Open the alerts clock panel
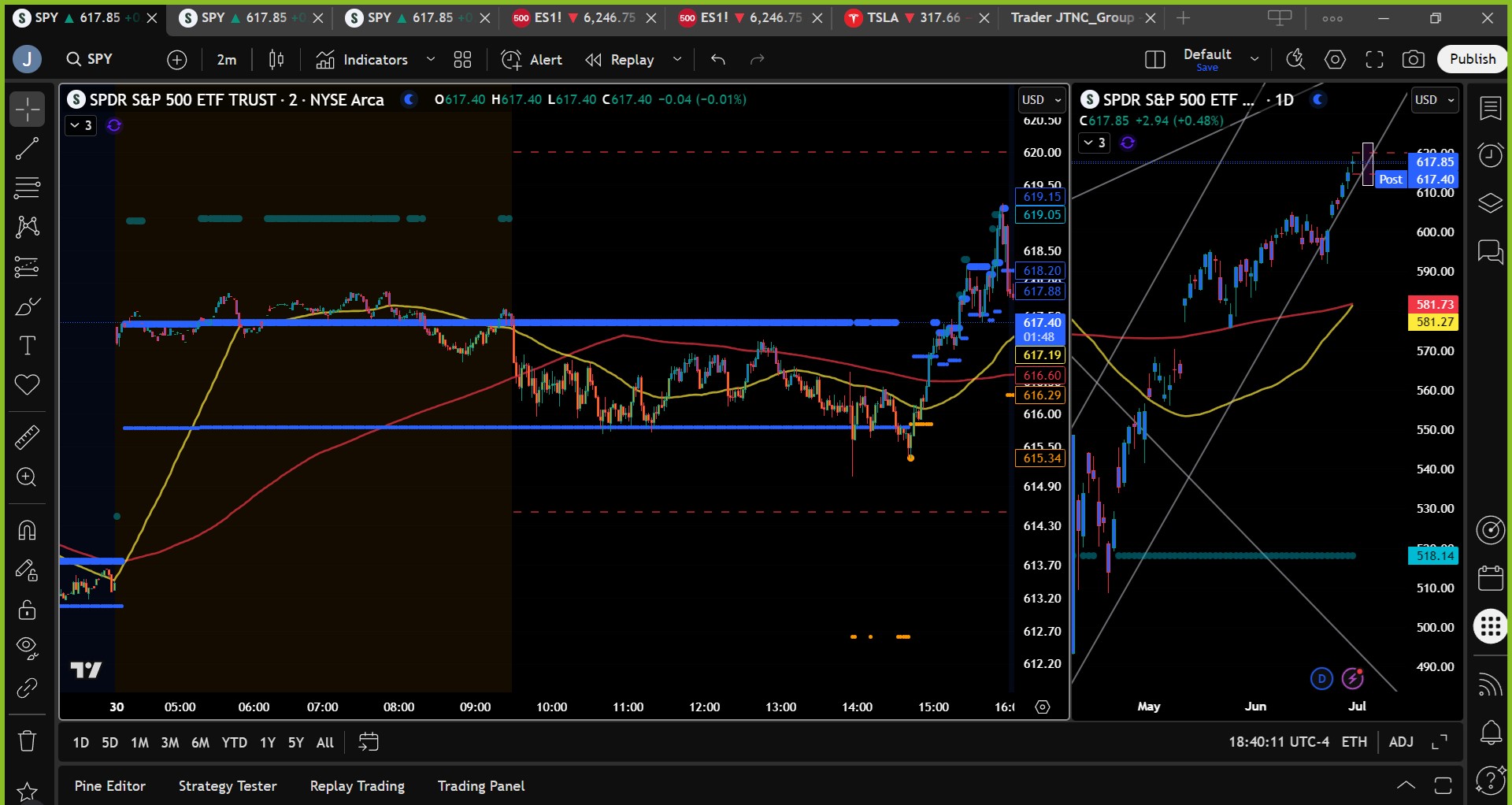The height and width of the screenshot is (805, 1512). tap(1491, 155)
